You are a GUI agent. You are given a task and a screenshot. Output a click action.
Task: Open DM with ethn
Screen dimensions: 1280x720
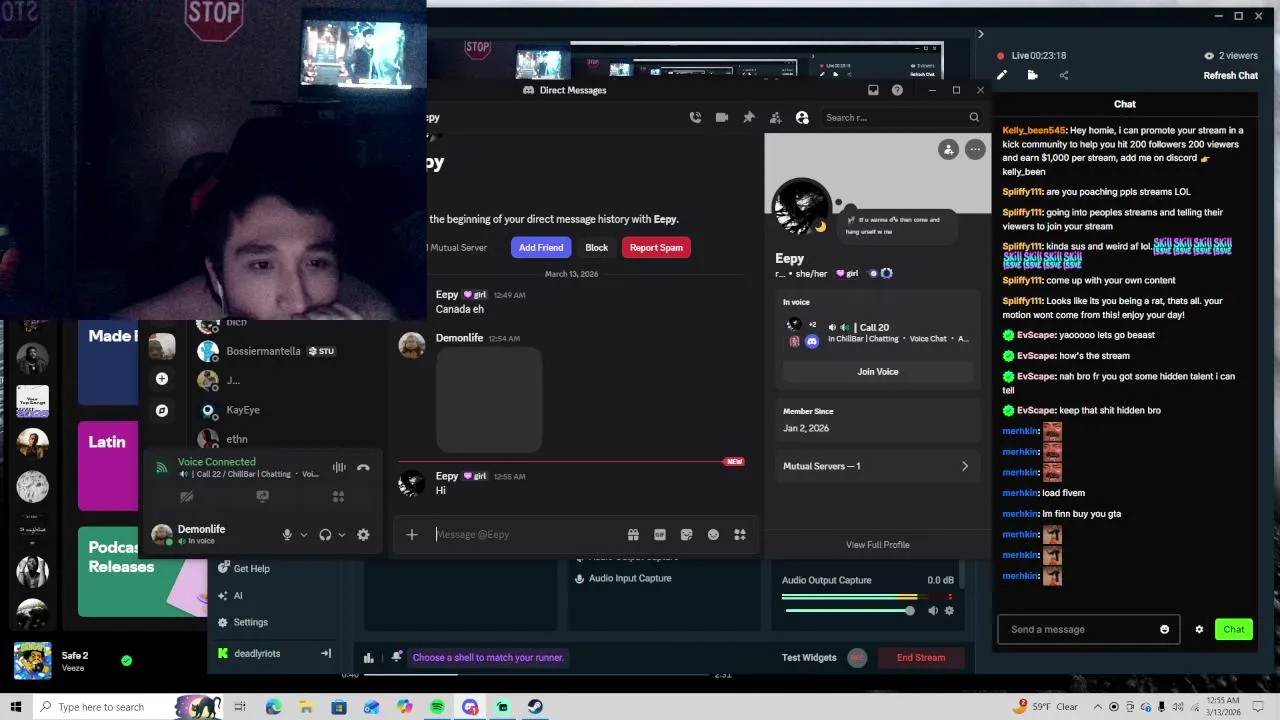pyautogui.click(x=237, y=439)
